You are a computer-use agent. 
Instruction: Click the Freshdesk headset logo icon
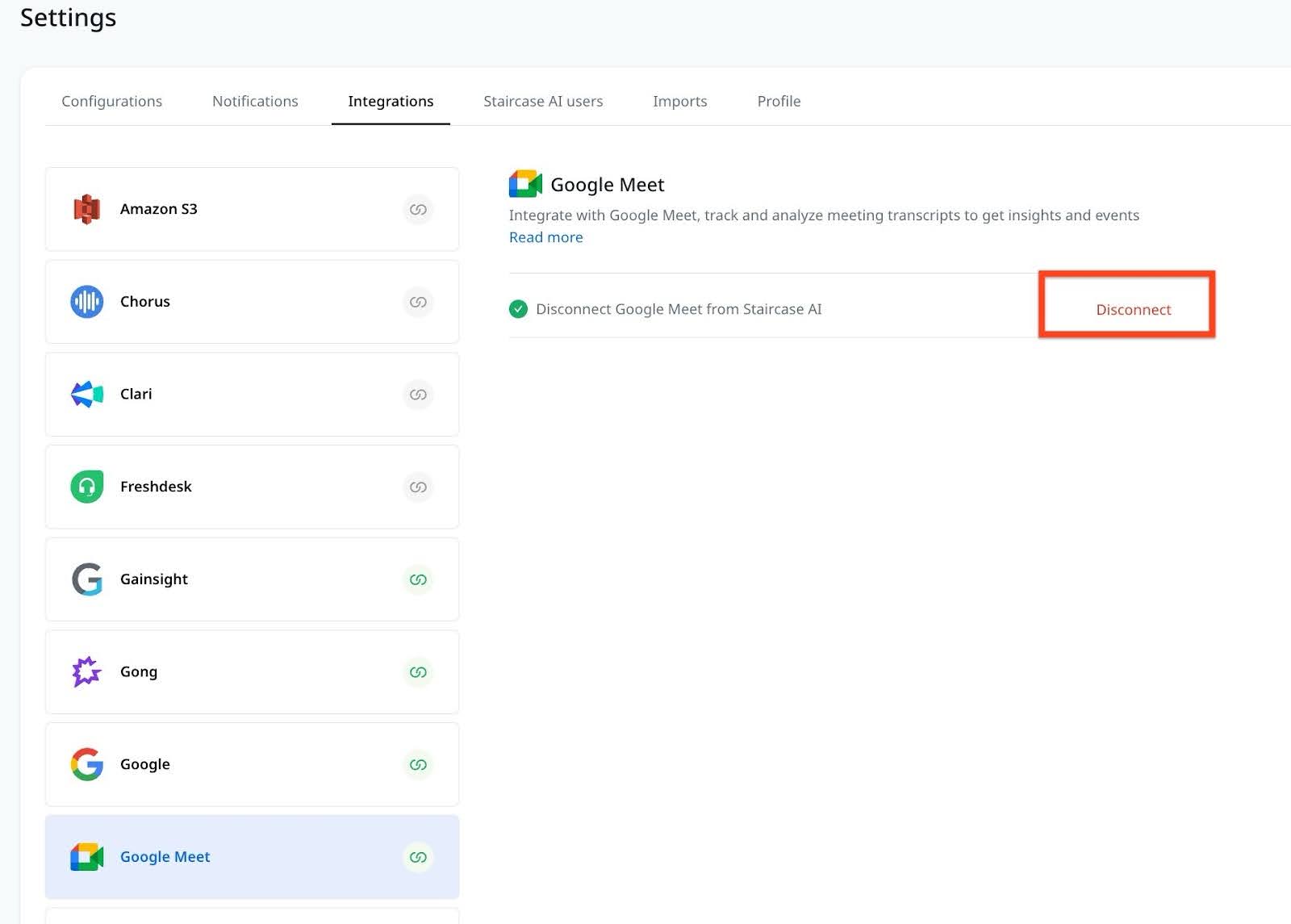87,487
